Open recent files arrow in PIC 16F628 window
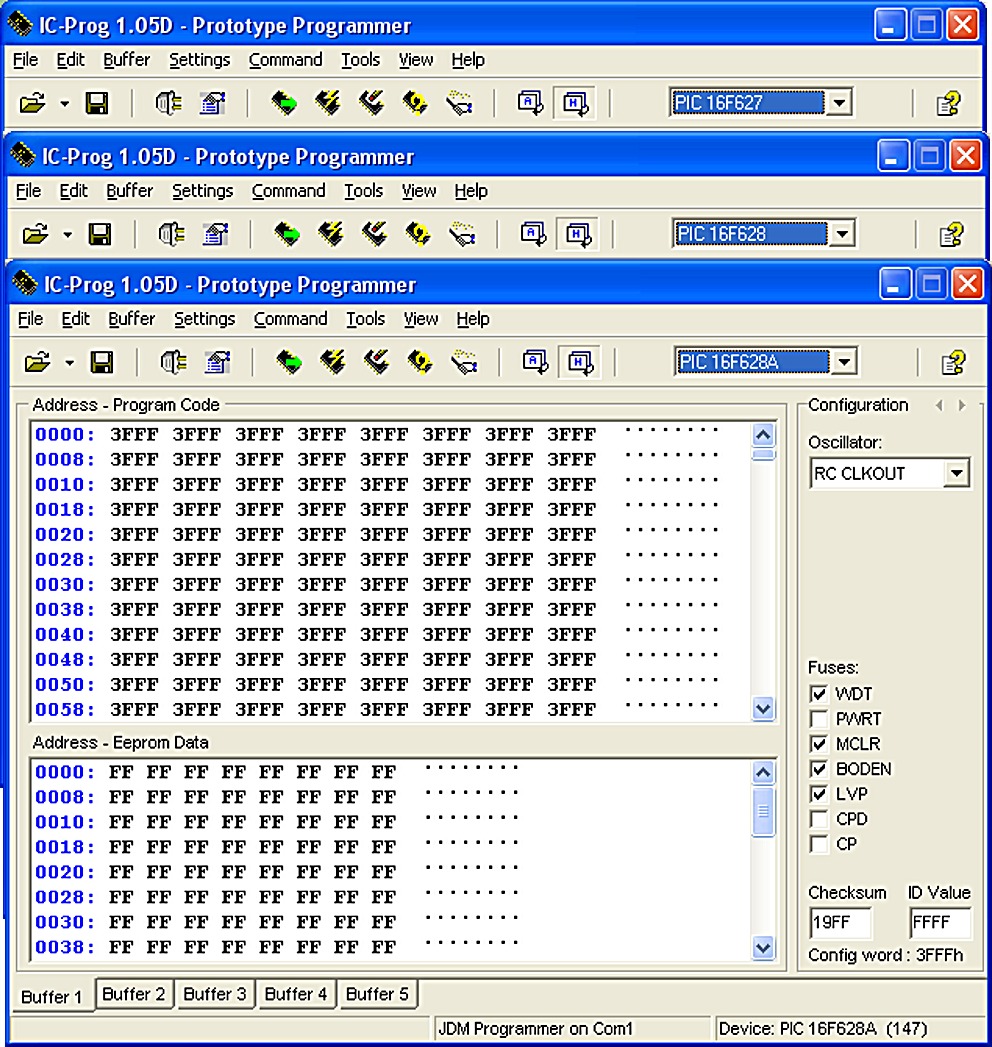The image size is (992, 1047). click(67, 235)
